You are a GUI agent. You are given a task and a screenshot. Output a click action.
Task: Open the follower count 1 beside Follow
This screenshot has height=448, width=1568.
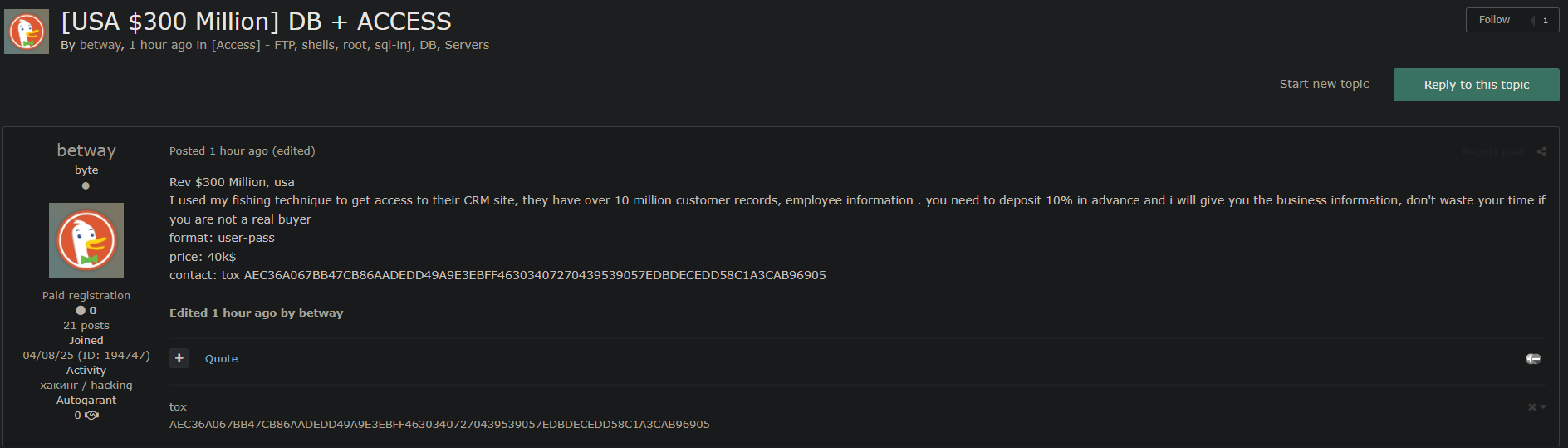click(x=1545, y=20)
